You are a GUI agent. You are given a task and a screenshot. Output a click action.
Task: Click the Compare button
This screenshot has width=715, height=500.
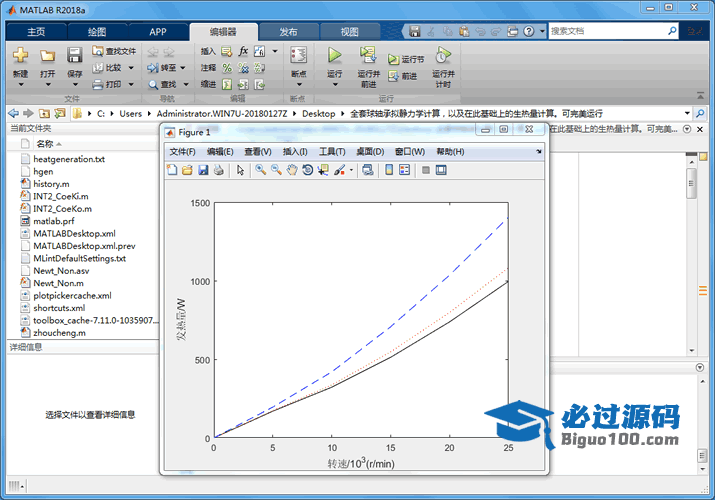(x=113, y=68)
